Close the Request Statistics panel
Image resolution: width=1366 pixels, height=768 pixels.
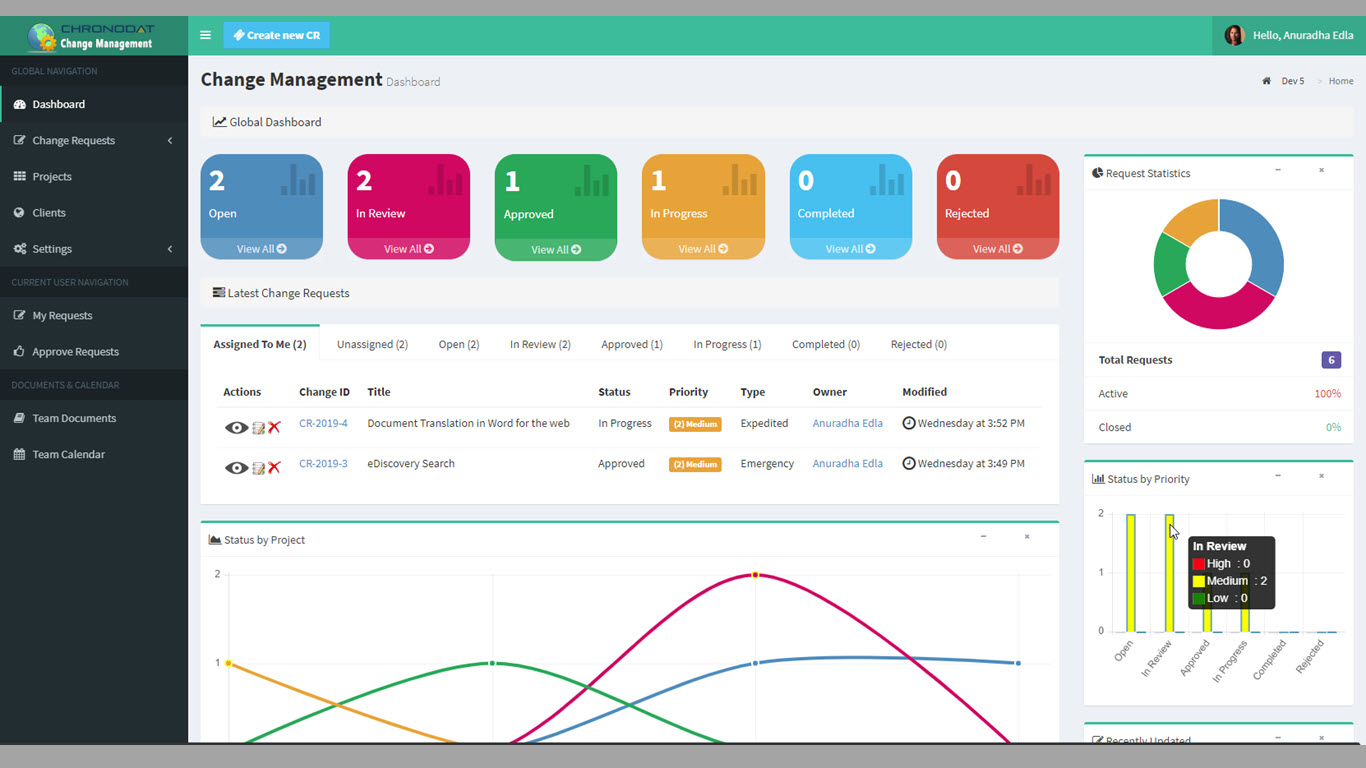pyautogui.click(x=1321, y=171)
